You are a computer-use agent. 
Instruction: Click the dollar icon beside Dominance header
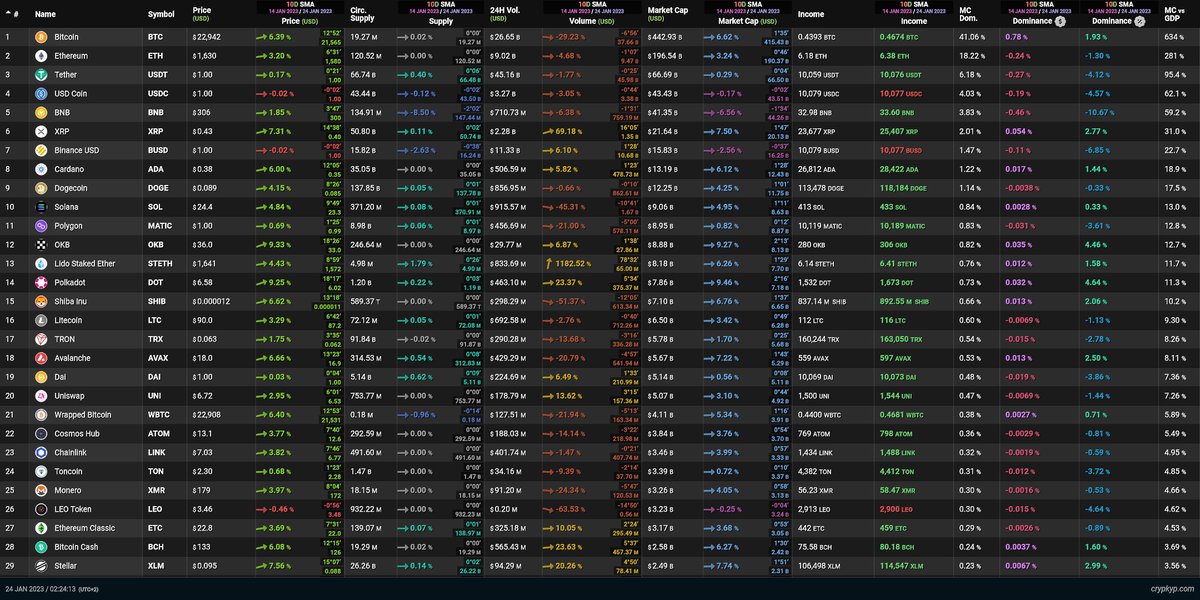pos(1060,20)
